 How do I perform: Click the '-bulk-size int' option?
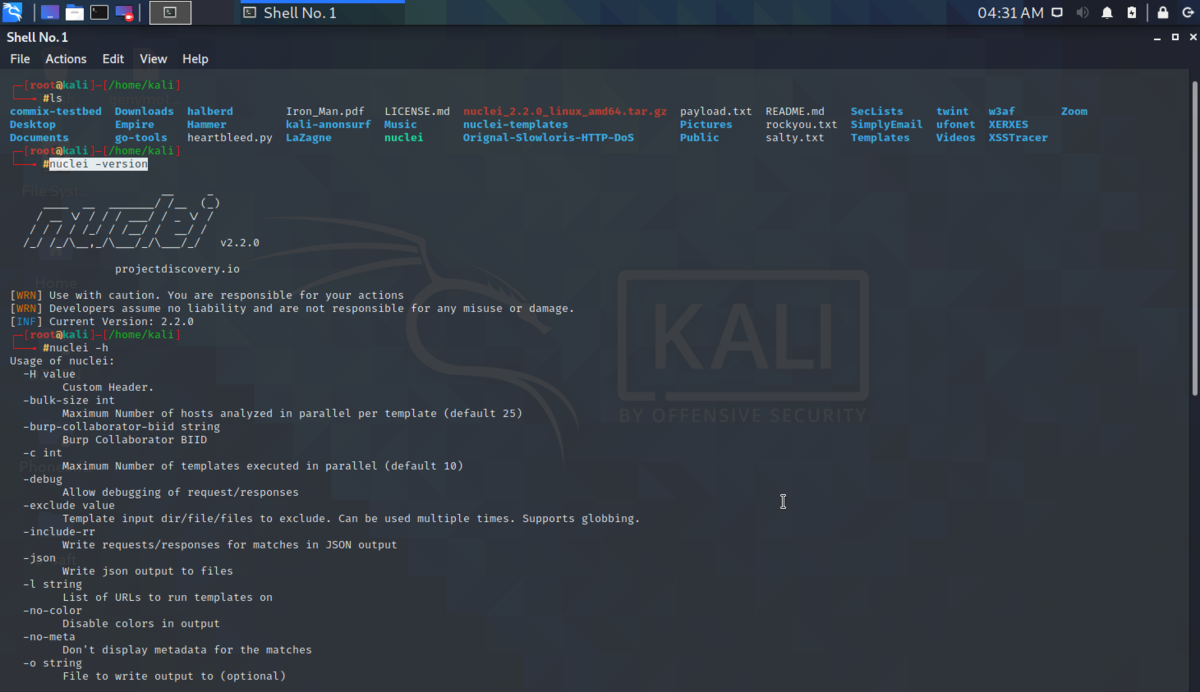[69, 400]
